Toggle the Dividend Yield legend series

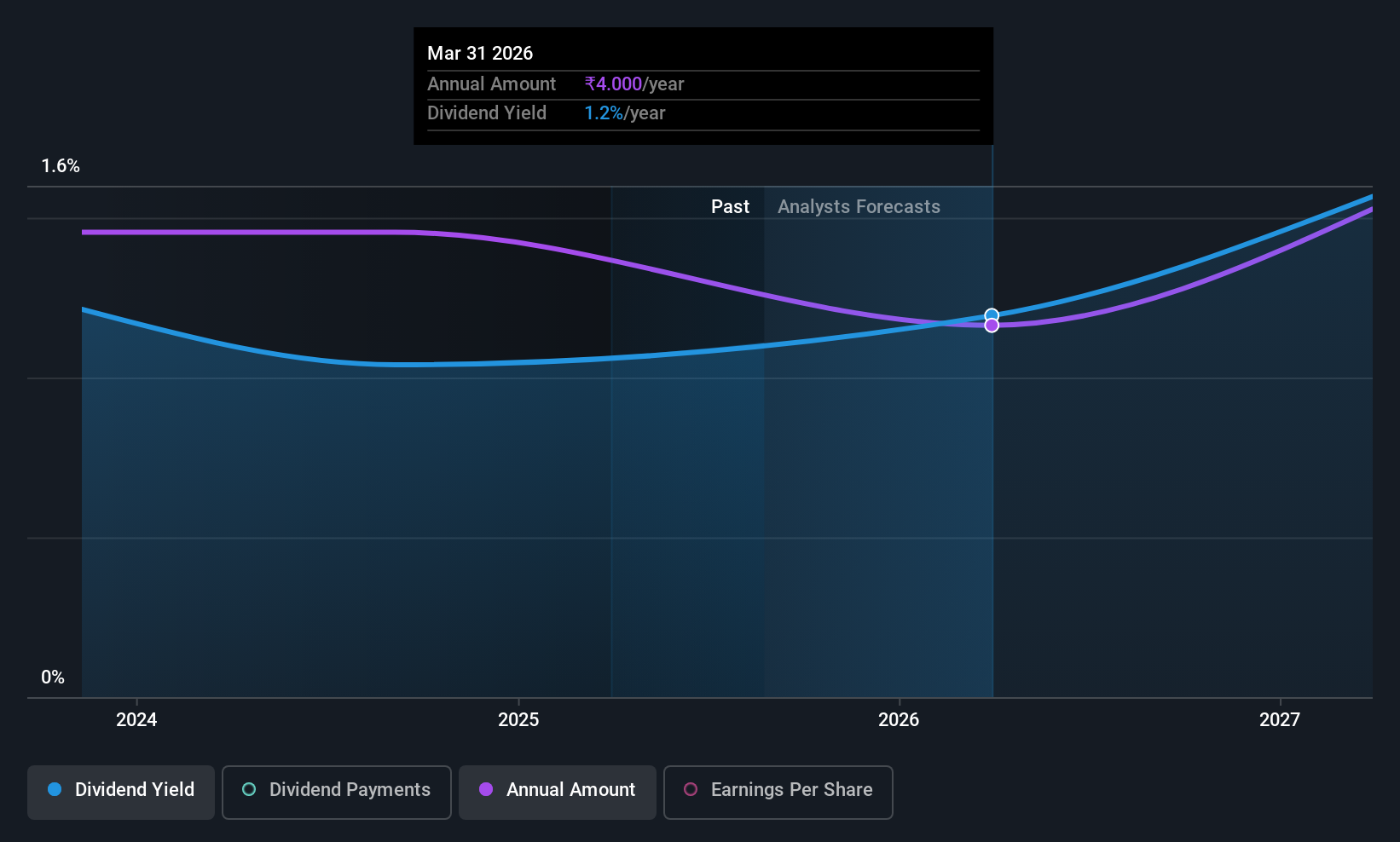(121, 793)
